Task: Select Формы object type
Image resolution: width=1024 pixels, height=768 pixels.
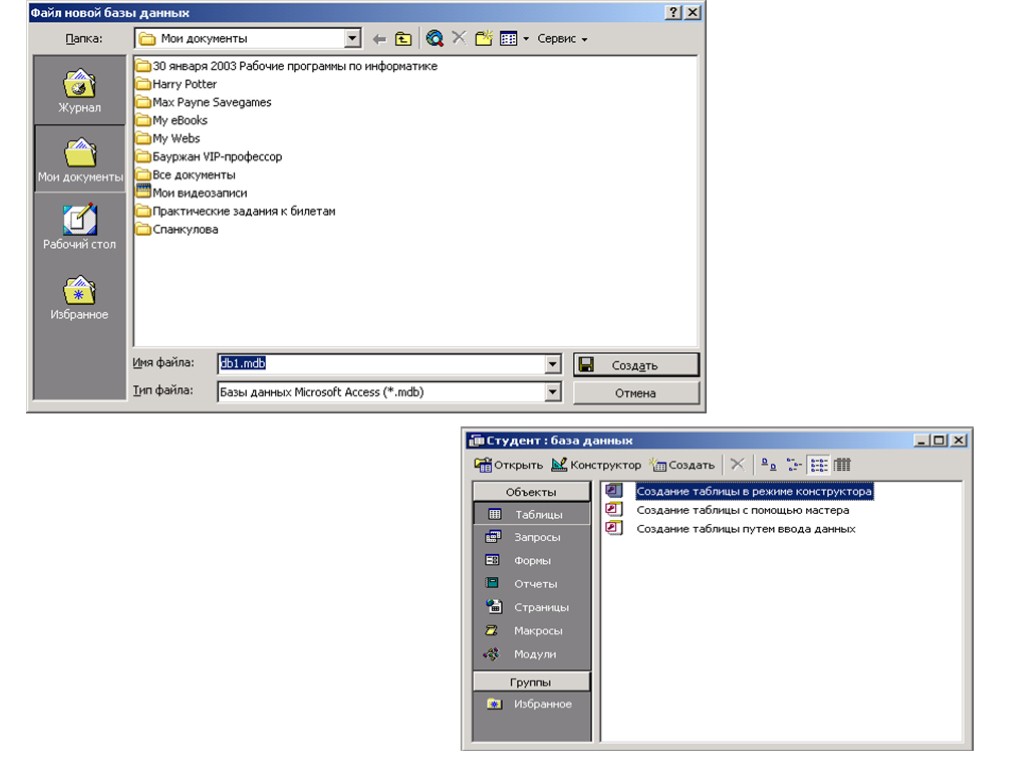Action: pyautogui.click(x=532, y=561)
